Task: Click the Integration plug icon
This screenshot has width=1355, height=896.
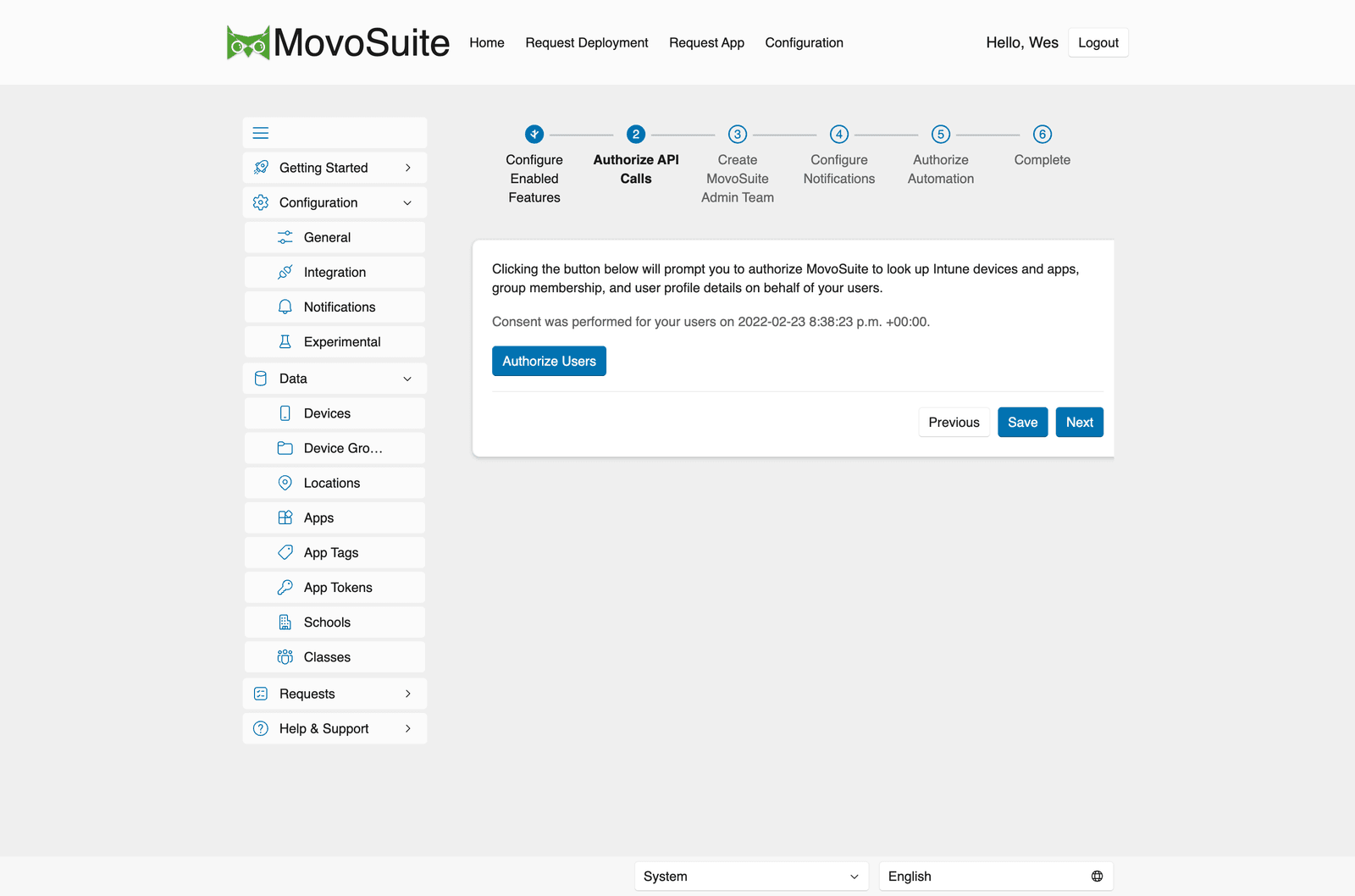Action: tap(285, 272)
